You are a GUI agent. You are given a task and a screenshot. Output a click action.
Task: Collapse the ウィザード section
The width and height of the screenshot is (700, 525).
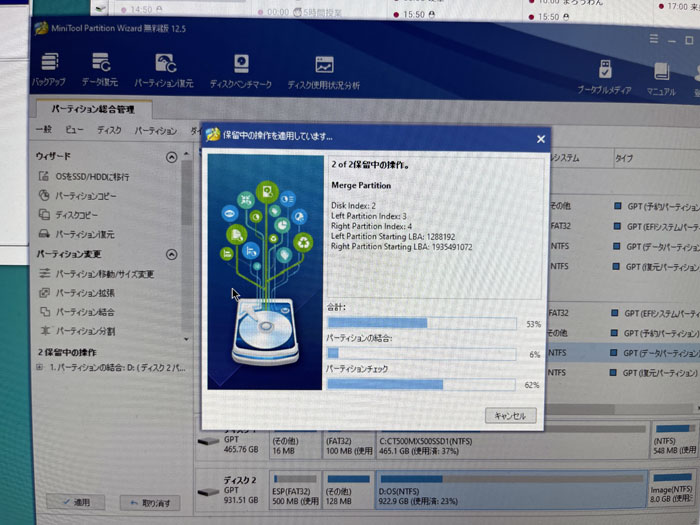pyautogui.click(x=171, y=157)
